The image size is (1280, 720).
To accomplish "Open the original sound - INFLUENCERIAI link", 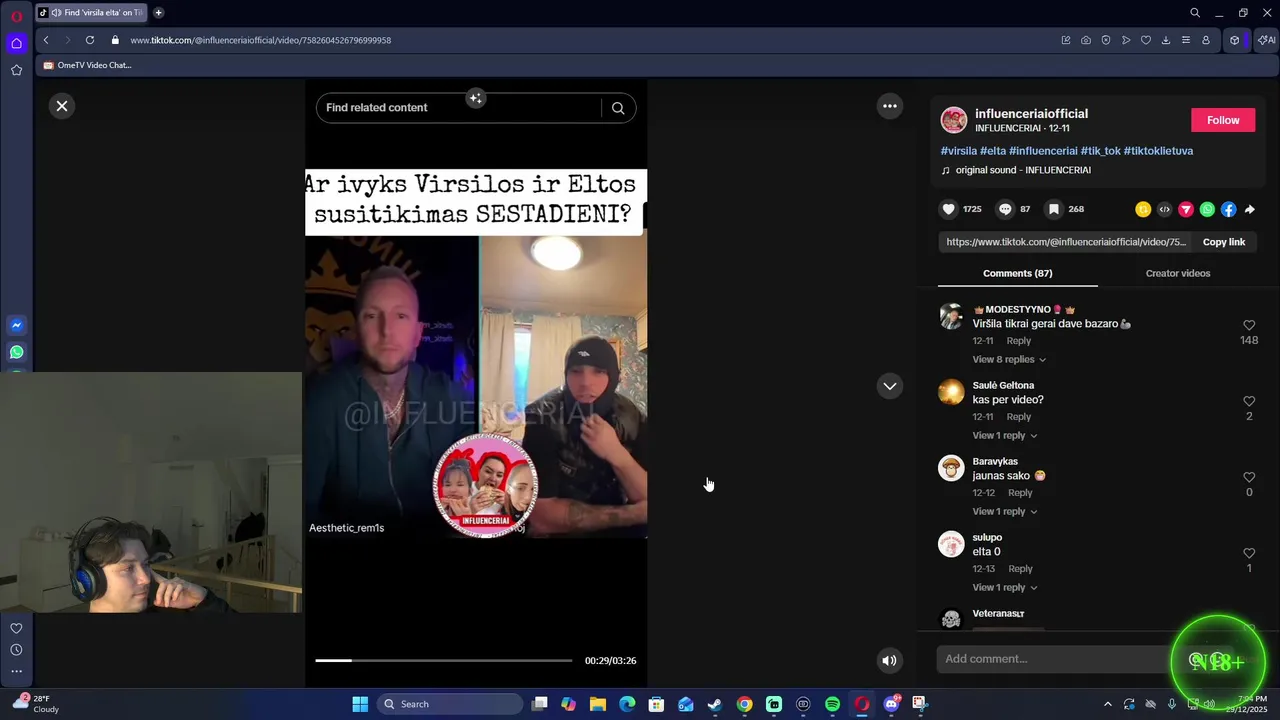I will (x=1023, y=170).
